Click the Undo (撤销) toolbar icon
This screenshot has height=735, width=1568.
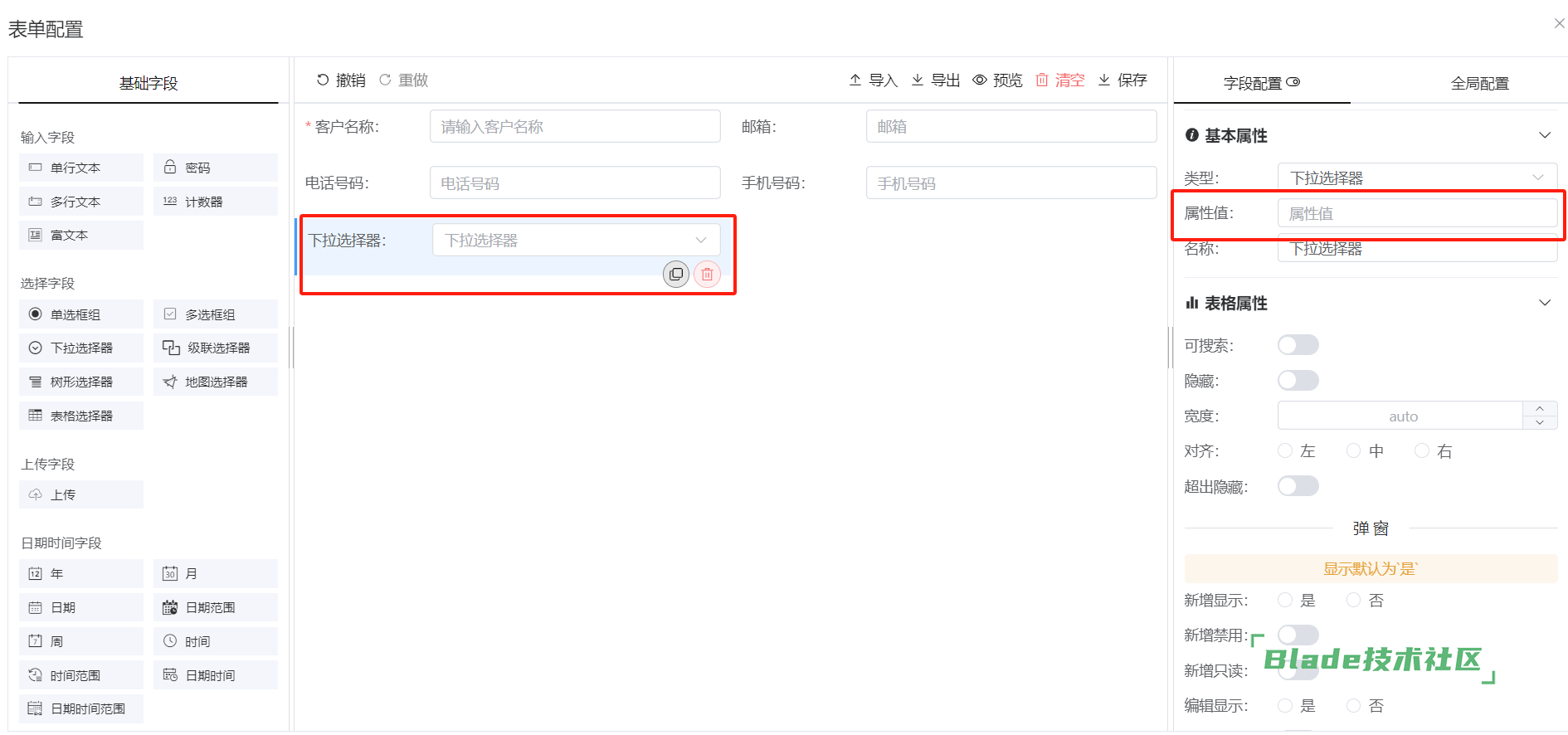tap(323, 80)
